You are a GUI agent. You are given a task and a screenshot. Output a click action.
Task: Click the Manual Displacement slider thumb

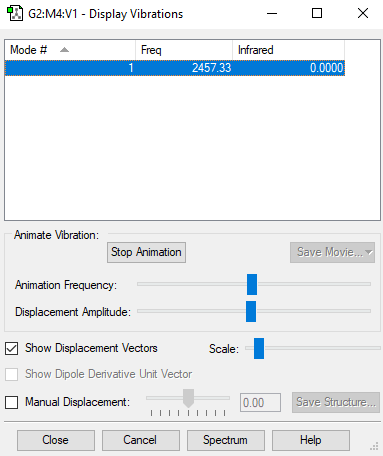[x=189, y=398]
